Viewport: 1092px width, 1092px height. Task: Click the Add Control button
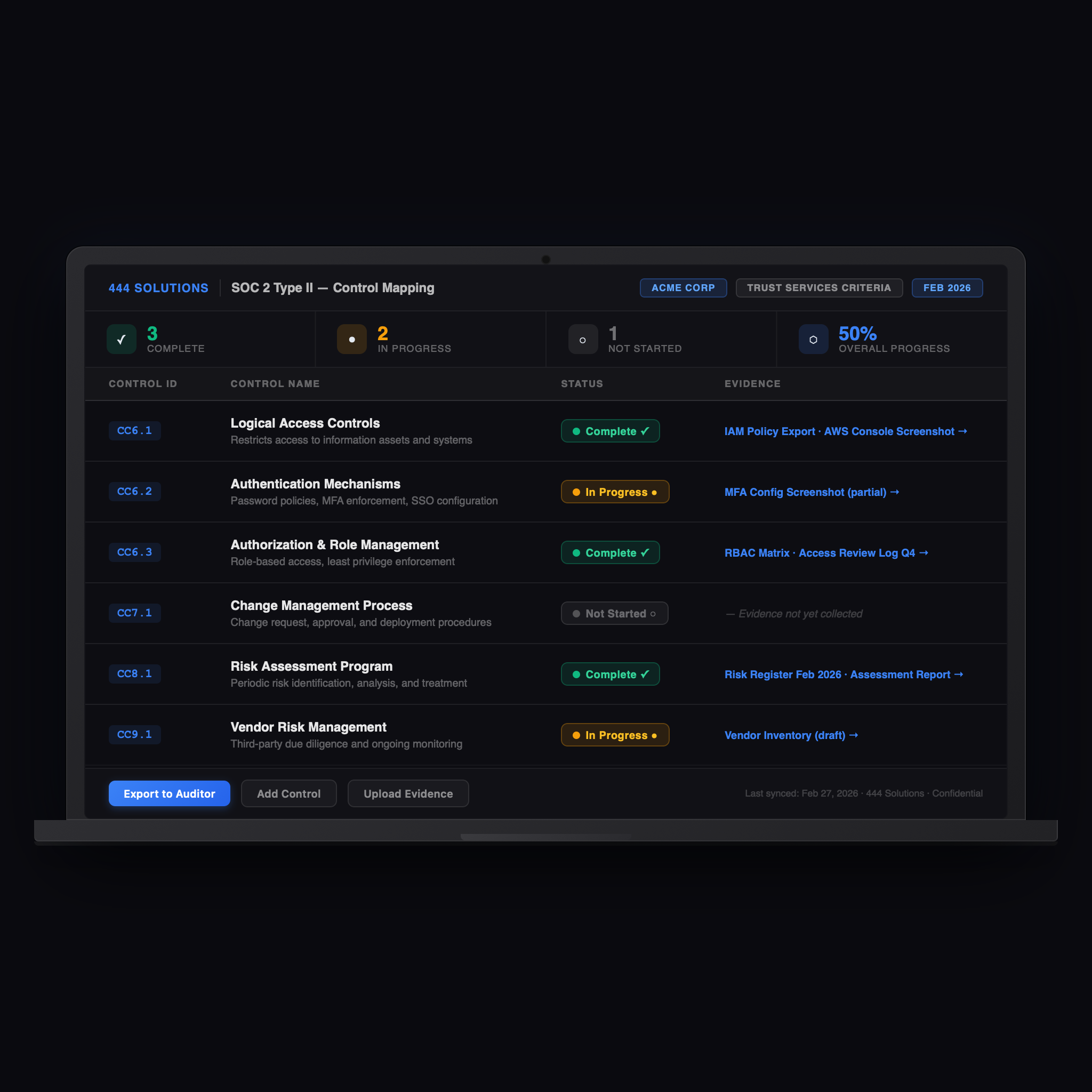click(x=288, y=793)
